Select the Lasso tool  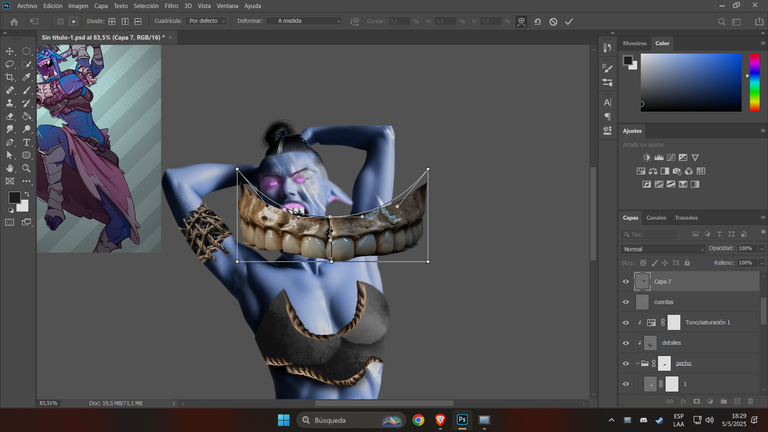pos(9,64)
